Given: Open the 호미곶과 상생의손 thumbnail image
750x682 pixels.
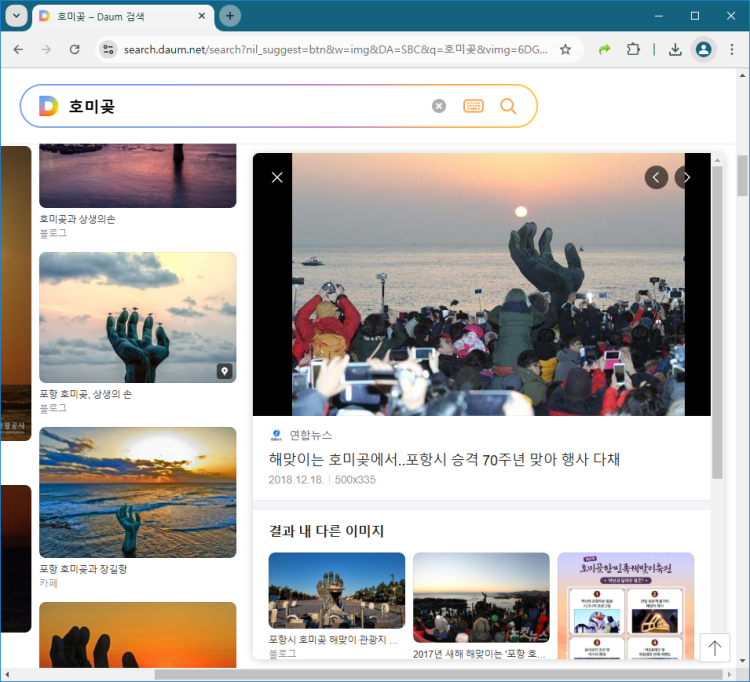Looking at the screenshot, I should click(138, 176).
